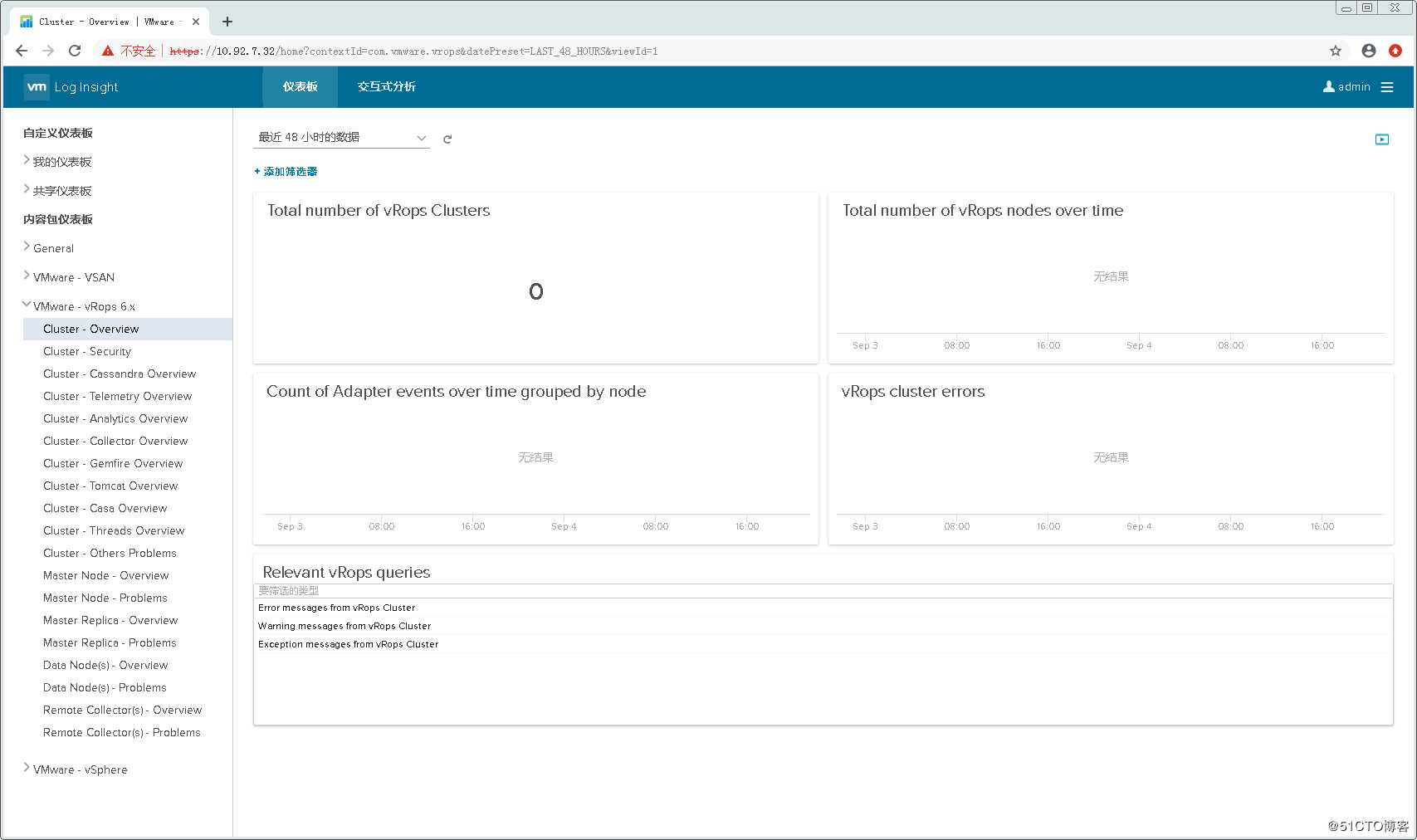The image size is (1417, 840).
Task: Switch to the 交互式分析 tab
Action: (x=386, y=86)
